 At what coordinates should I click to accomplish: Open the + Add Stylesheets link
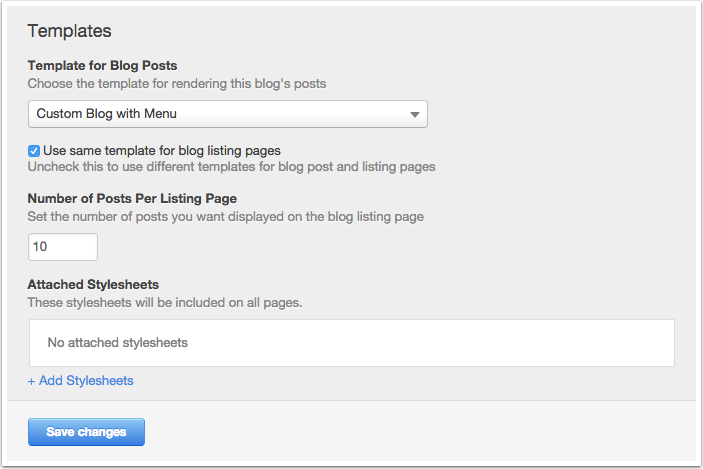[x=81, y=381]
